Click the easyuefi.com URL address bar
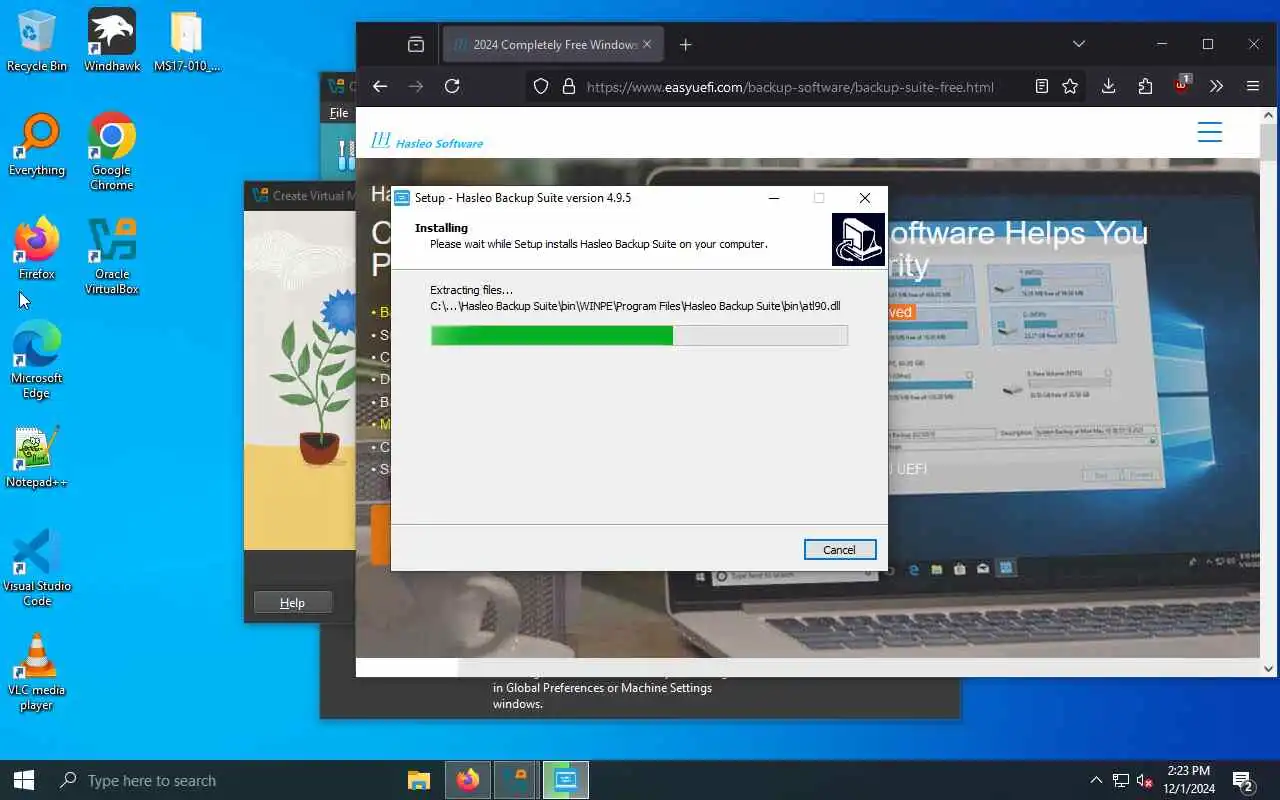 click(790, 87)
